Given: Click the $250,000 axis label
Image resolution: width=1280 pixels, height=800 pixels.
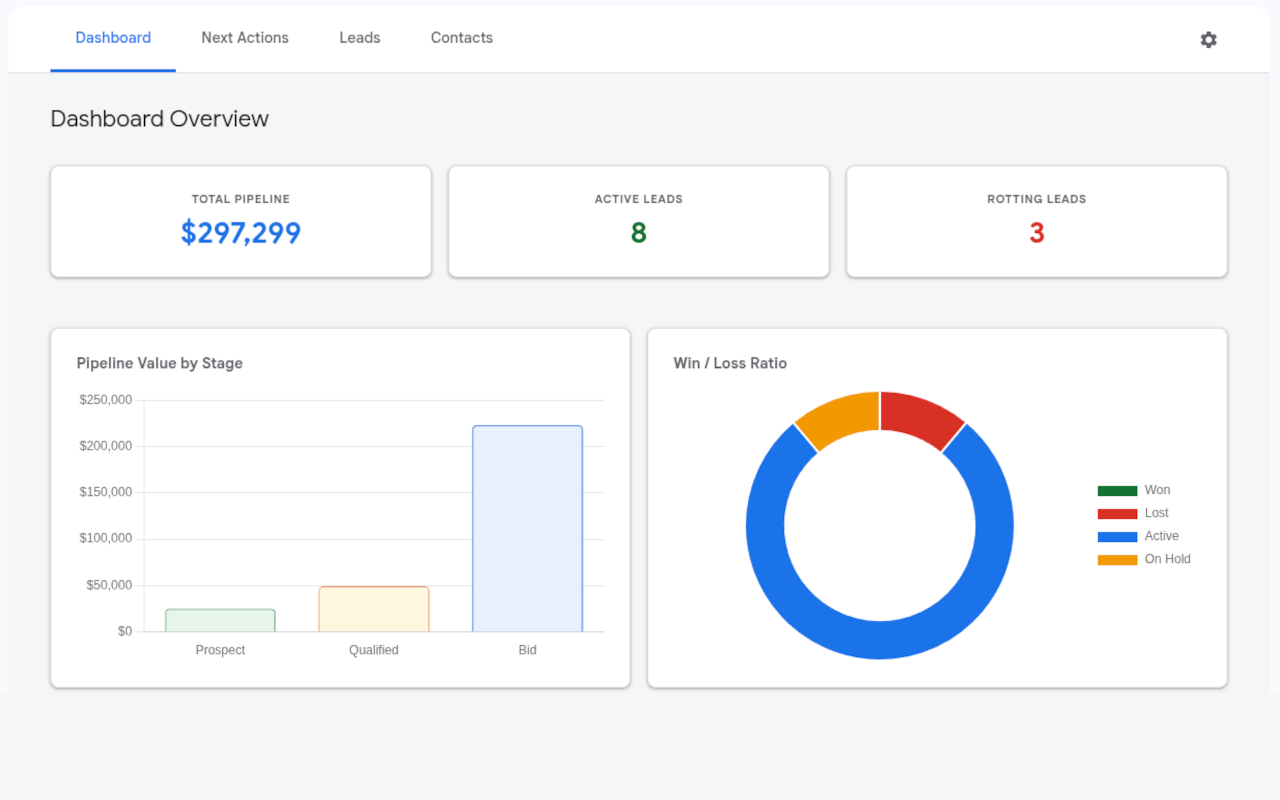Looking at the screenshot, I should (106, 400).
